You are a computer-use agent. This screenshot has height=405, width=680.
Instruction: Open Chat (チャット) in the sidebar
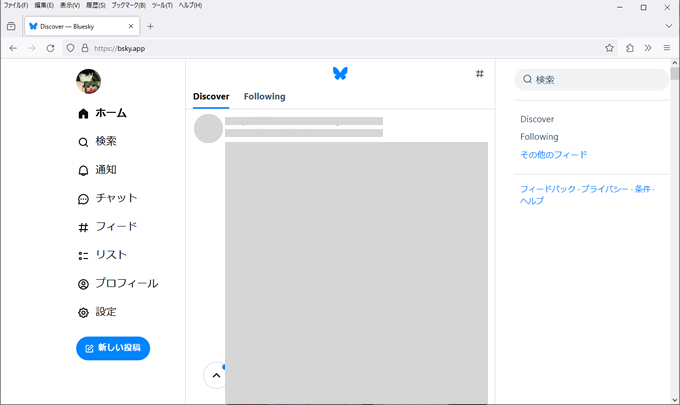pos(108,199)
